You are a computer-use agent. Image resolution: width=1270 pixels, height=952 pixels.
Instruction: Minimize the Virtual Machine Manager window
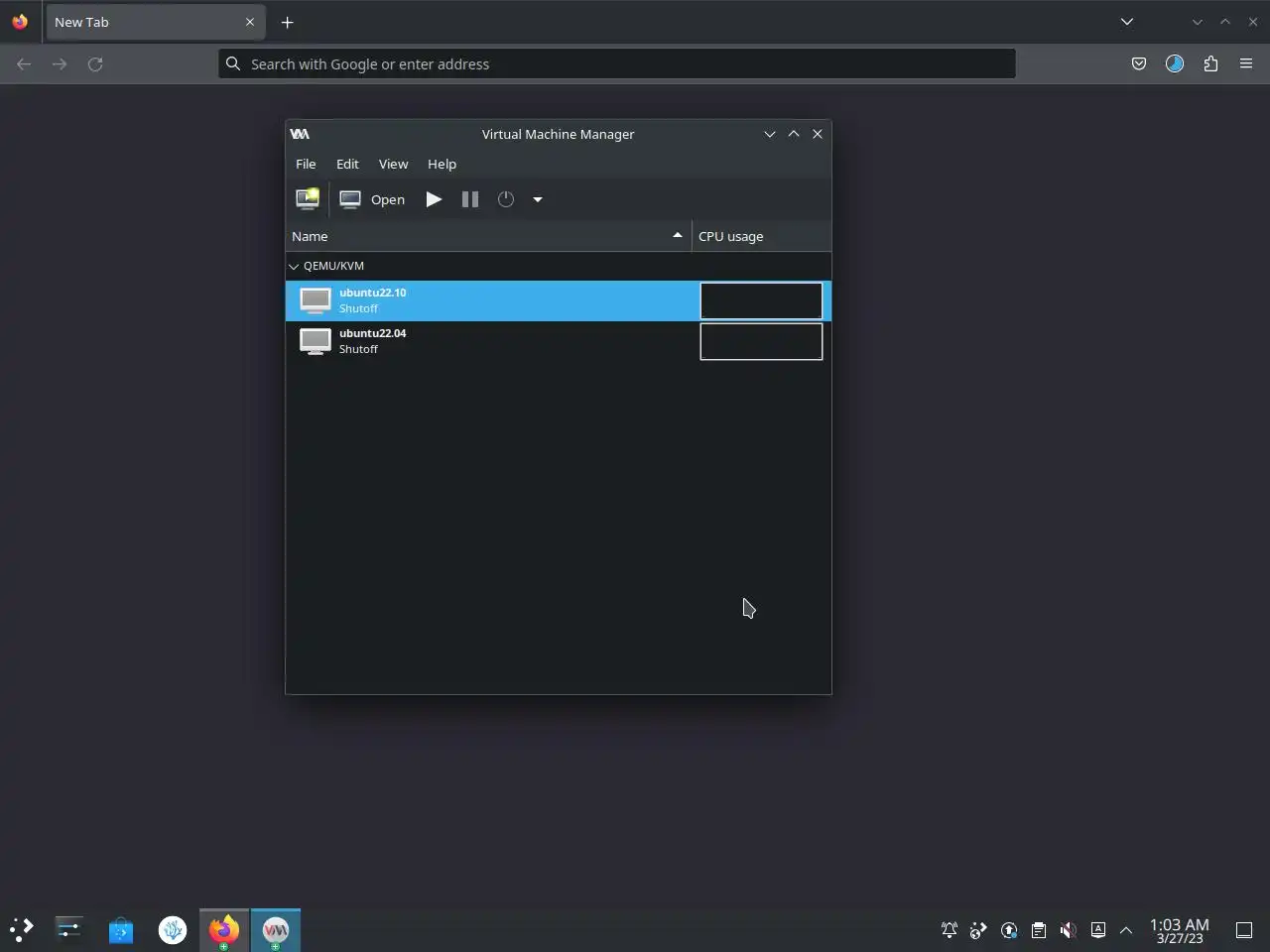click(769, 134)
